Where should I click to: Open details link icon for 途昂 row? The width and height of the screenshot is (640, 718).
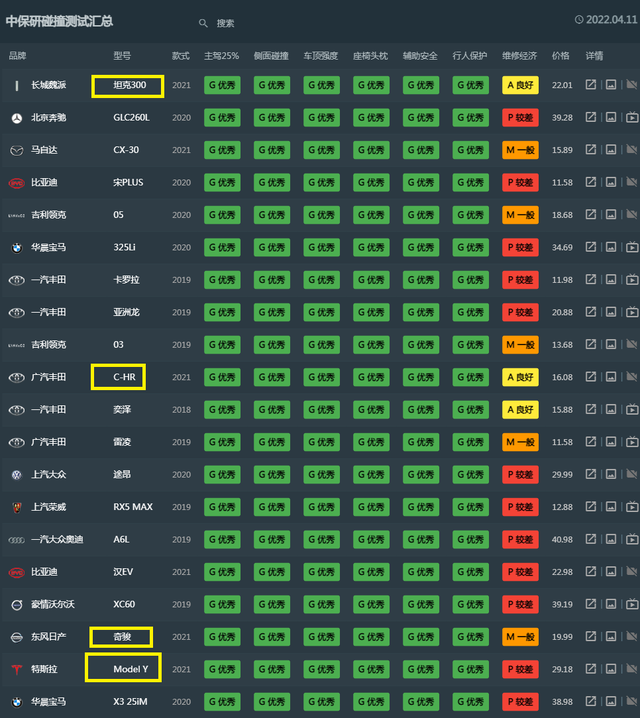591,474
